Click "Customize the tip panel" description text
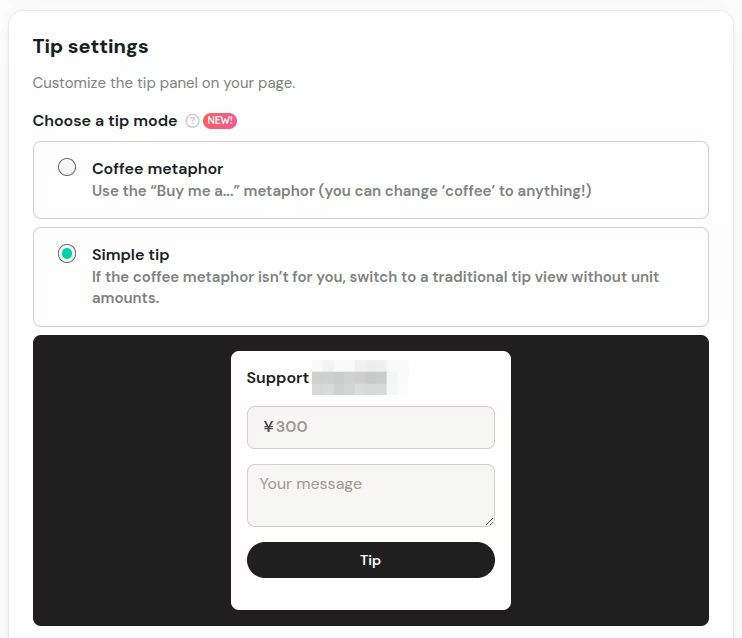 tap(164, 83)
